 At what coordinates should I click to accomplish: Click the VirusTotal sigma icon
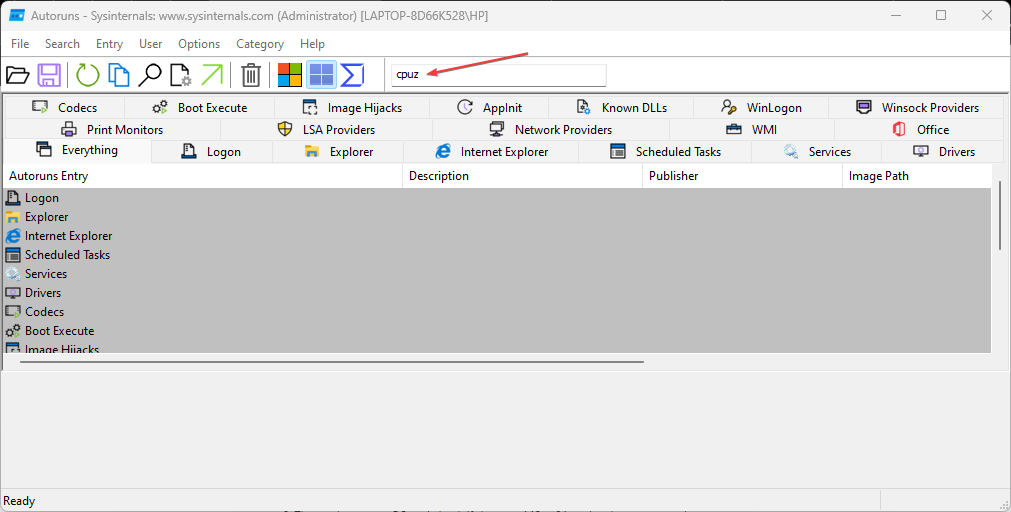coord(352,75)
